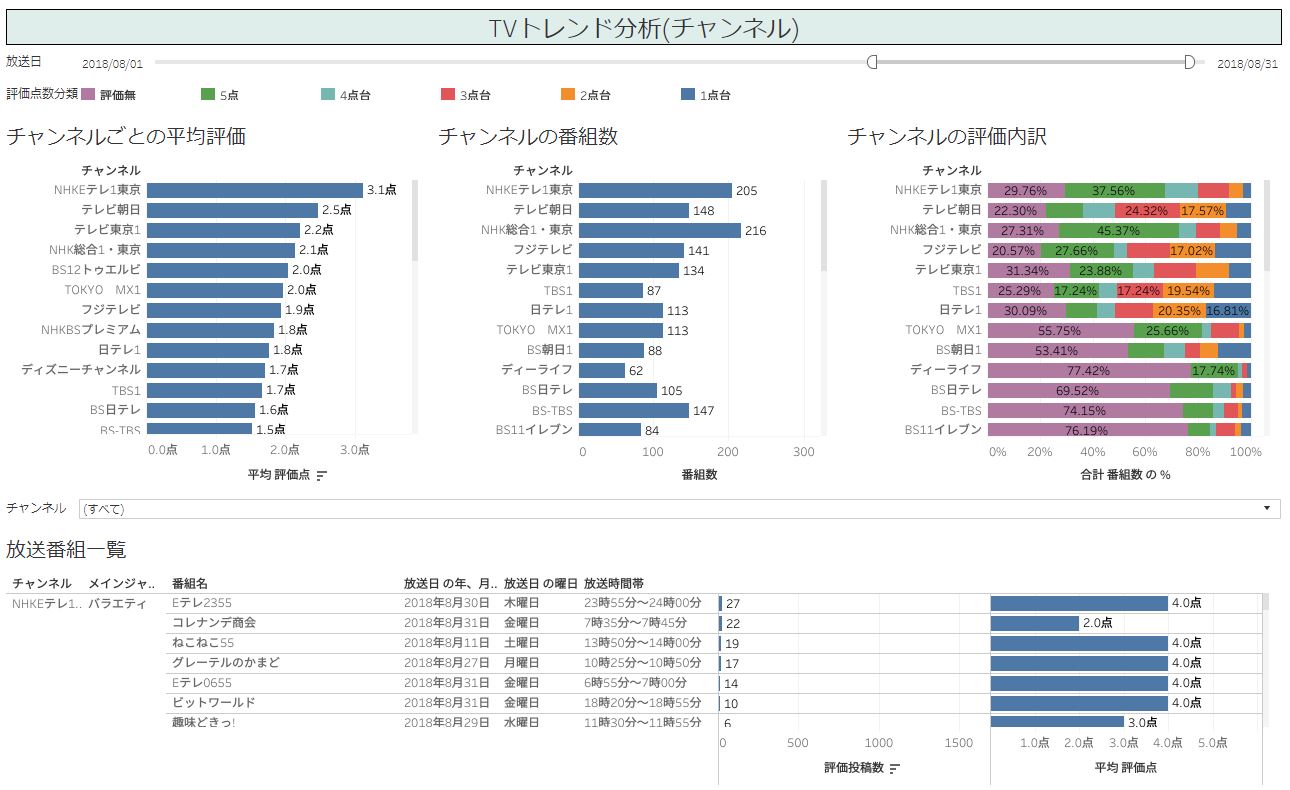Click the NHKEテレ1東京 bar showing 3.1点
The width and height of the screenshot is (1290, 790).
(255, 190)
